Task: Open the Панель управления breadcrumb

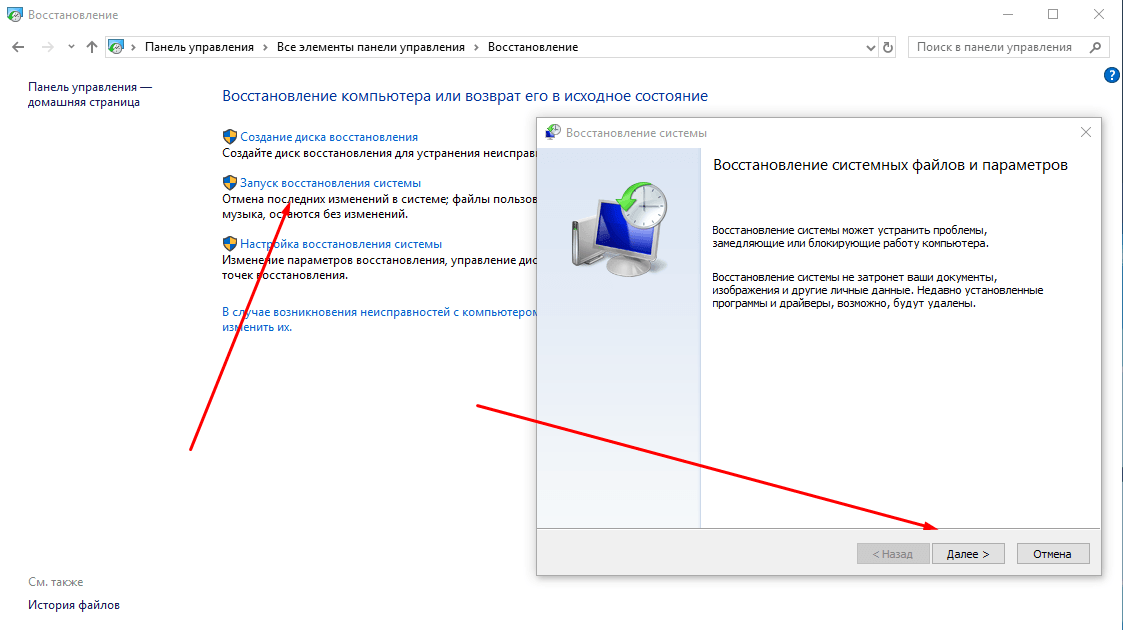Action: (199, 47)
